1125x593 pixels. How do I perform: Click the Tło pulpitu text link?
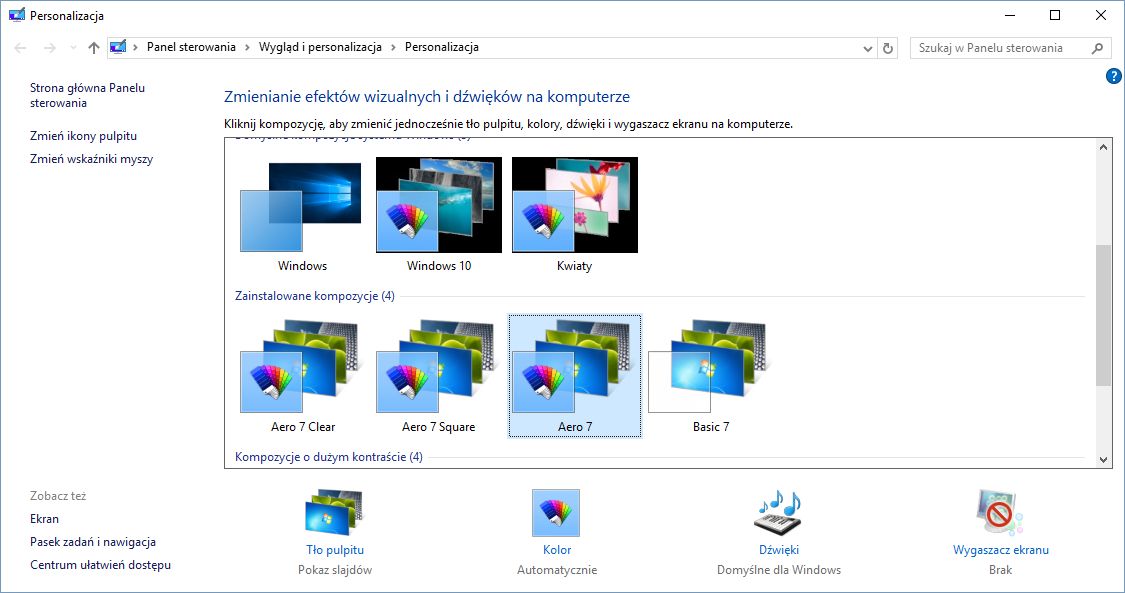click(334, 550)
